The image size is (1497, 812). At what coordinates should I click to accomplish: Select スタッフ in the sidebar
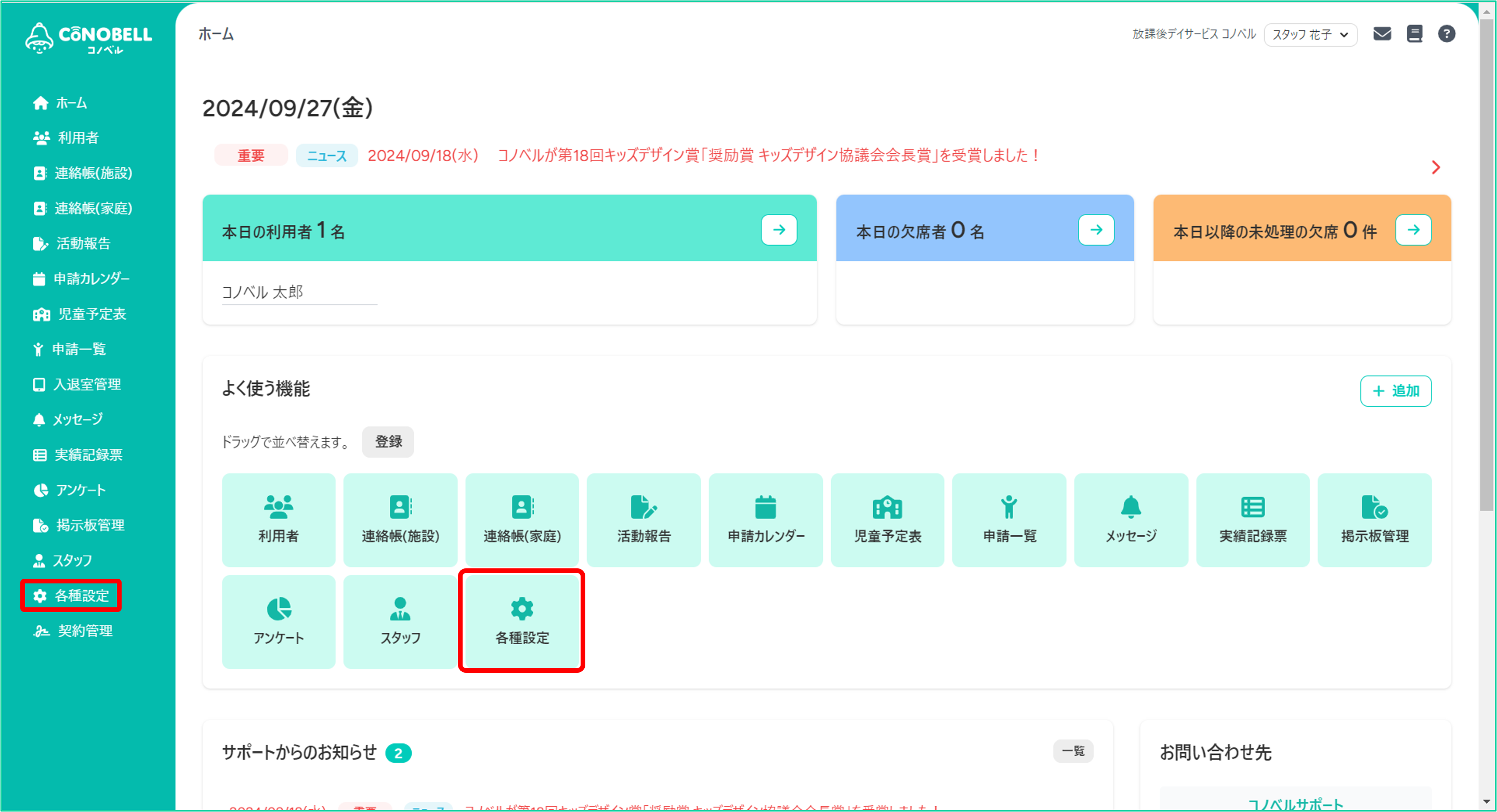click(x=62, y=561)
